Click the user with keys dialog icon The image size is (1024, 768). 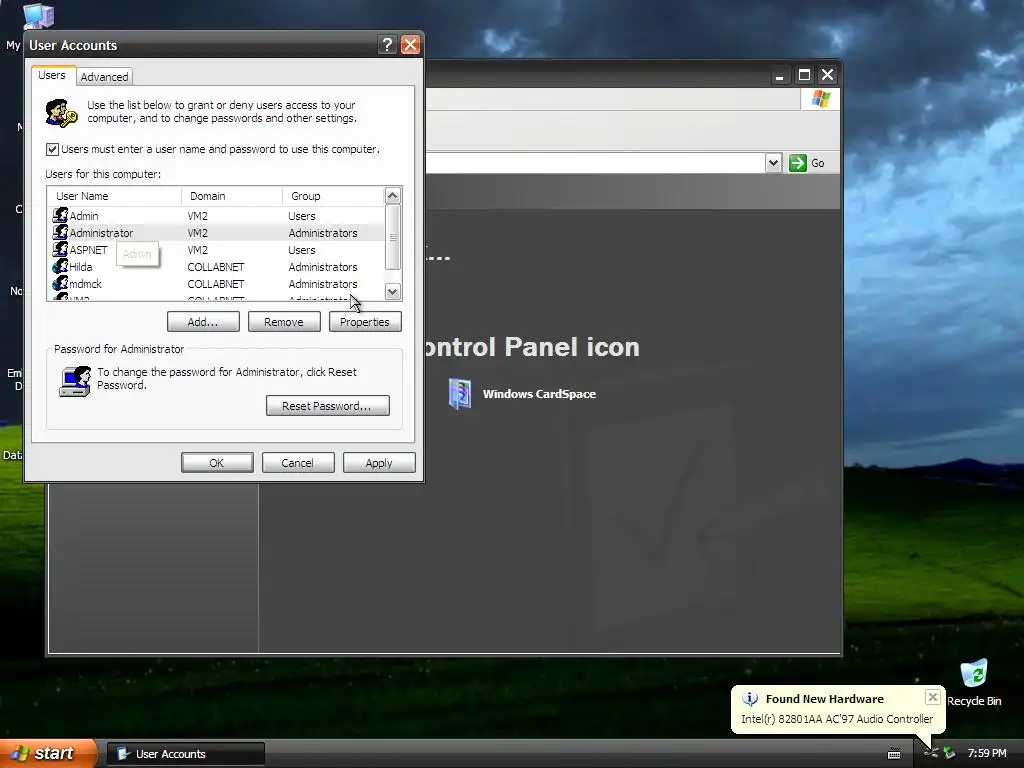pyautogui.click(x=61, y=112)
